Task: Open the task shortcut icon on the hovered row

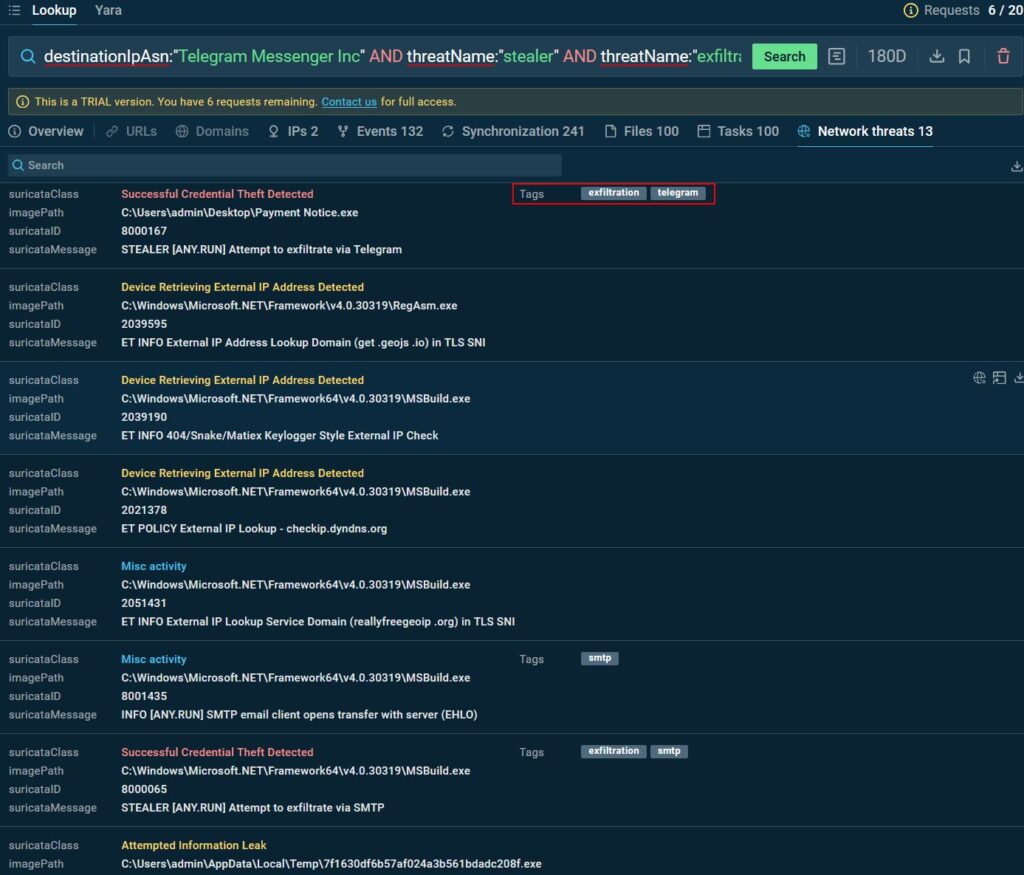Action: 999,377
